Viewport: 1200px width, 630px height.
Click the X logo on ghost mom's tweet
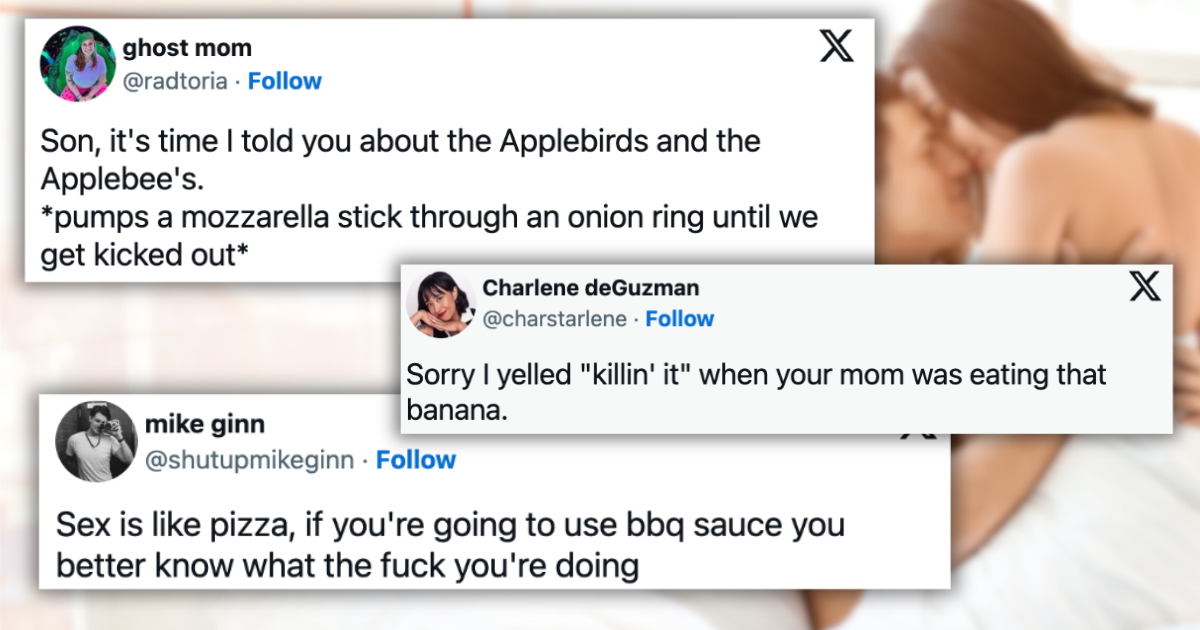tap(837, 46)
